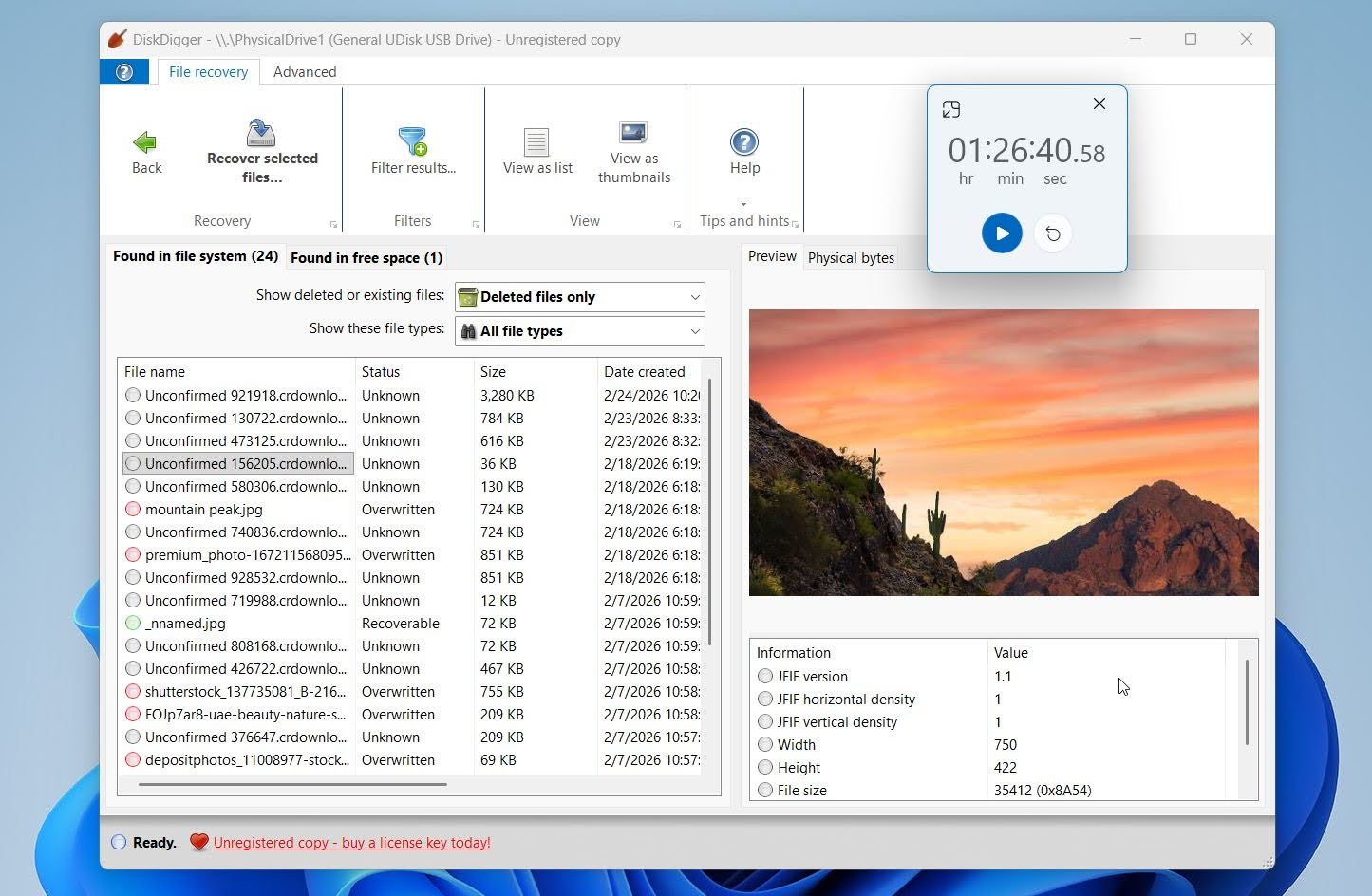Image resolution: width=1372 pixels, height=896 pixels.
Task: Switch to the Physical bytes tab
Action: pyautogui.click(x=851, y=258)
